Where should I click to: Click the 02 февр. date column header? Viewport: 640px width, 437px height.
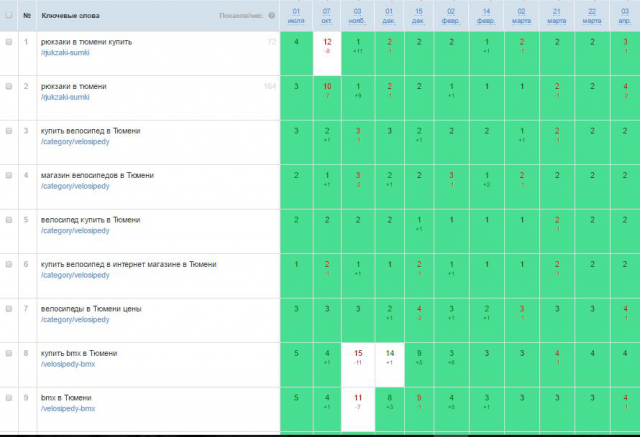pyautogui.click(x=451, y=16)
